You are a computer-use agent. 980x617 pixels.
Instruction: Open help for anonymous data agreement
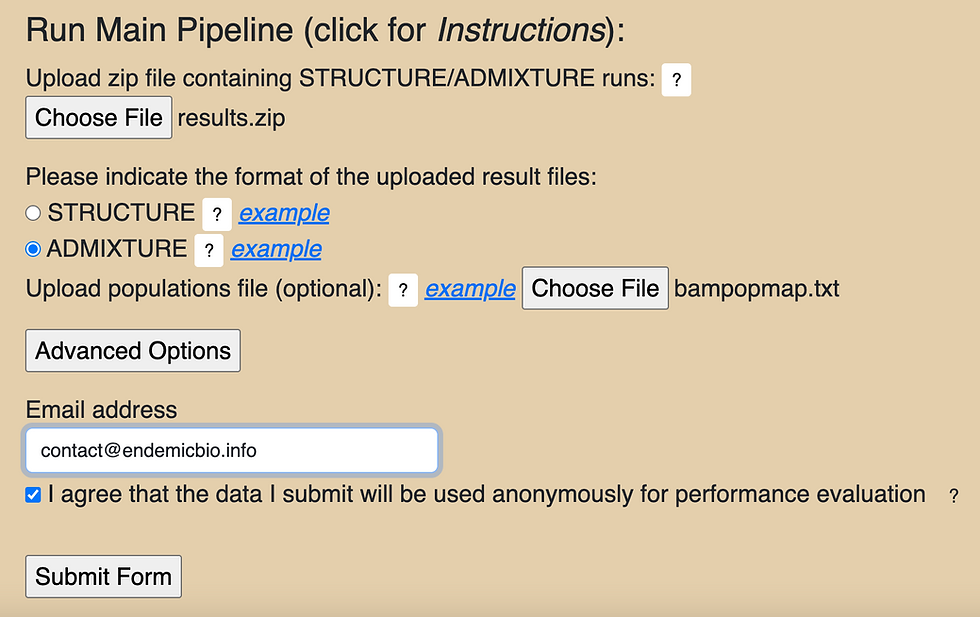(x=953, y=496)
